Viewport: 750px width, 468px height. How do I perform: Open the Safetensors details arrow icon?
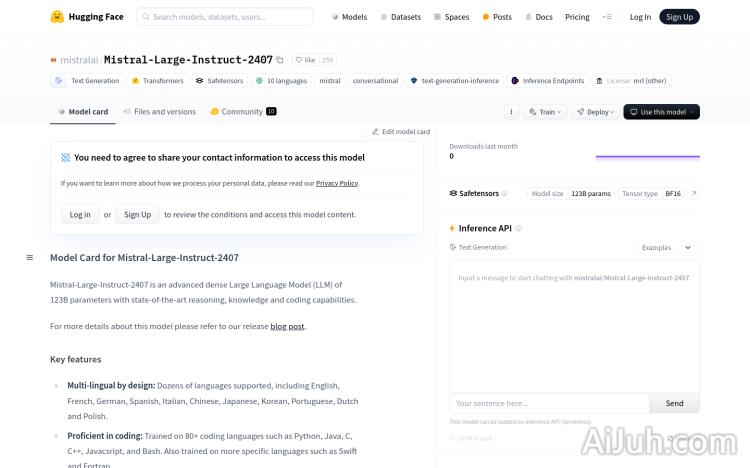pyautogui.click(x=694, y=193)
